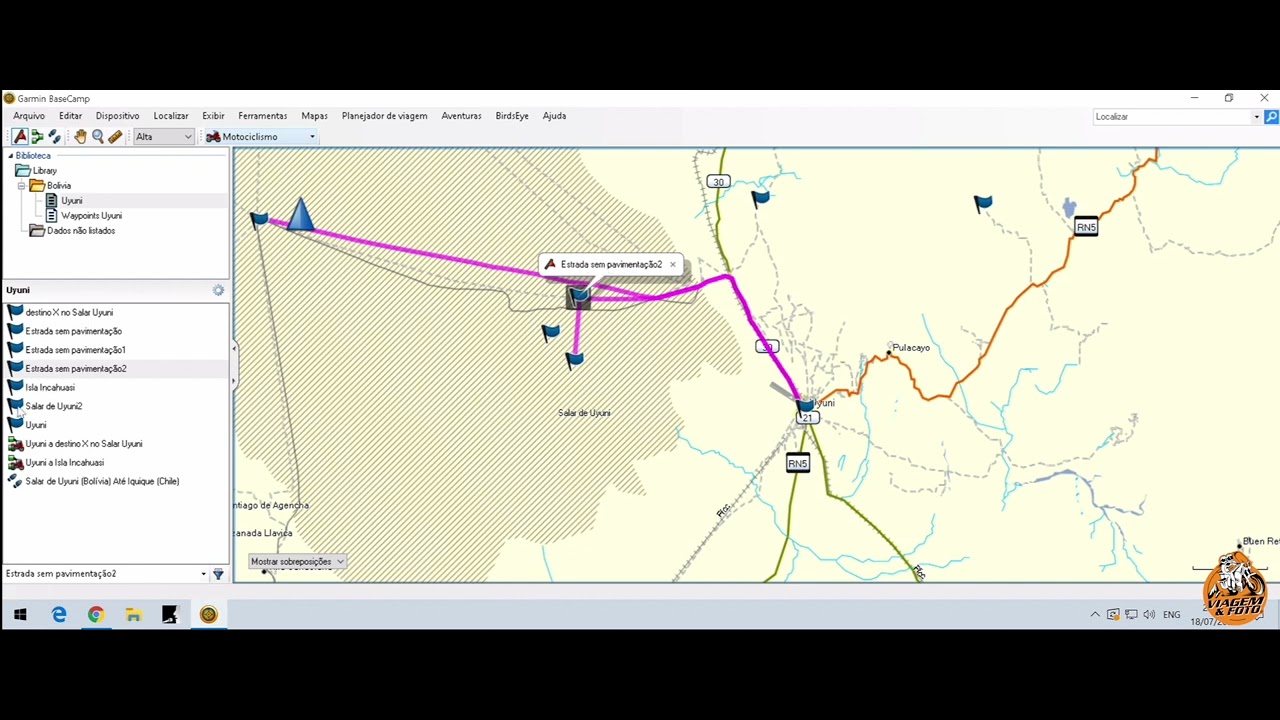Click the filter funnel icon
Screen dimensions: 1280x720
[x=218, y=575]
